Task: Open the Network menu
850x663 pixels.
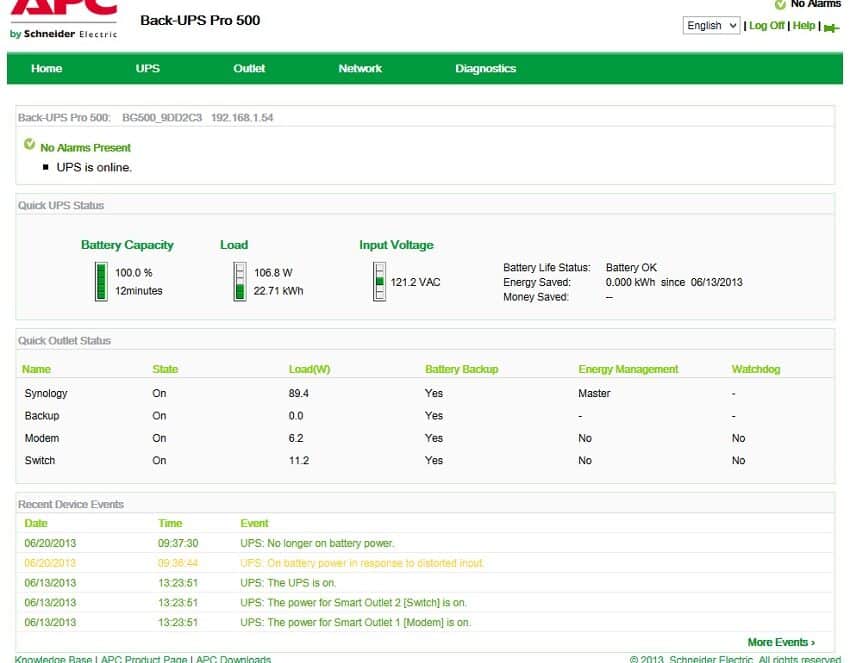Action: click(x=360, y=68)
